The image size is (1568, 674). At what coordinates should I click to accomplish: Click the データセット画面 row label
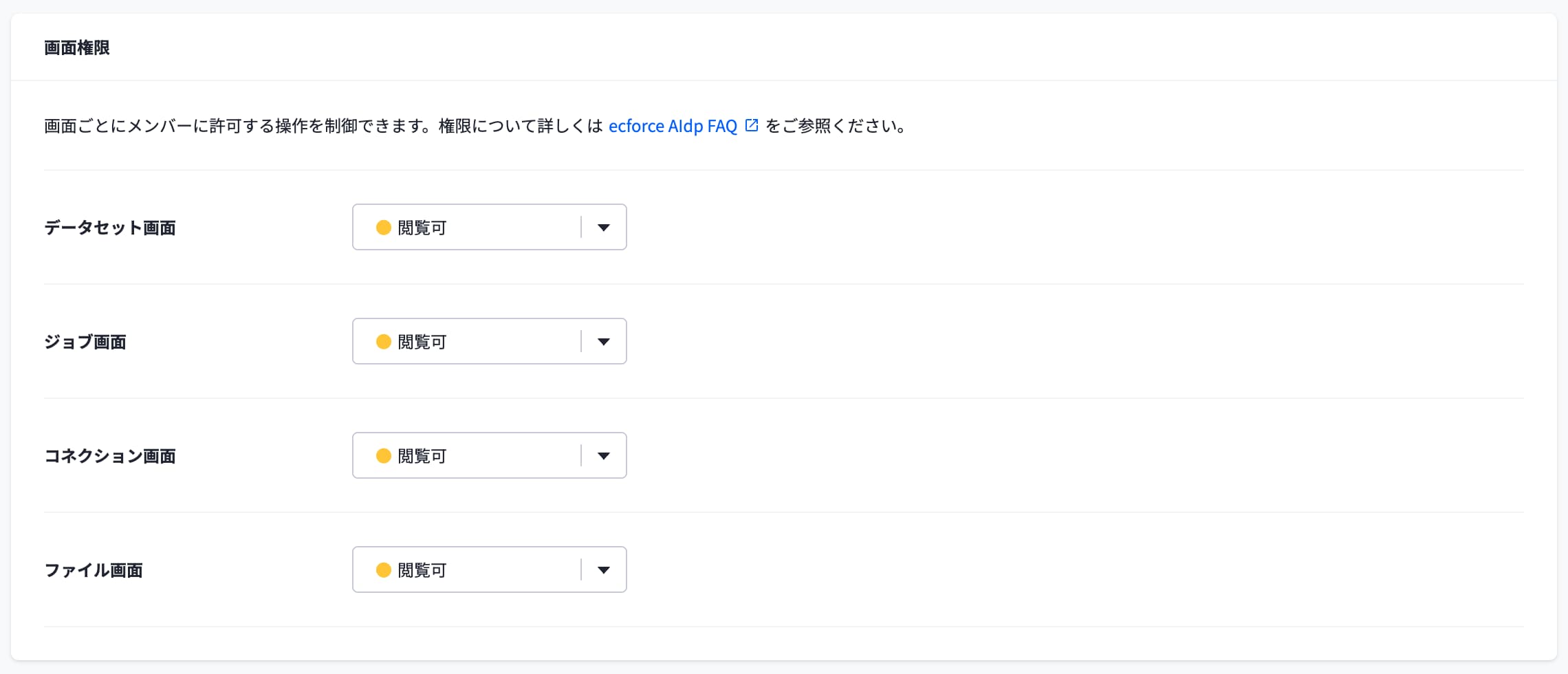pos(110,228)
